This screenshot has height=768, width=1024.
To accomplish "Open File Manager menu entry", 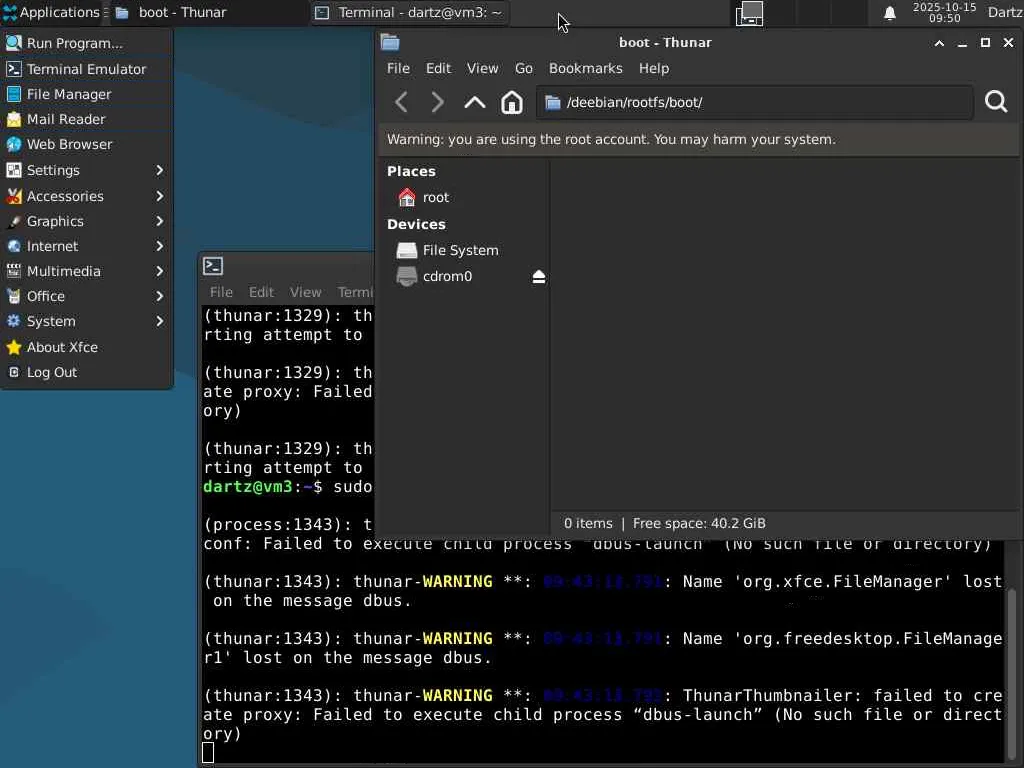I will tap(86, 94).
